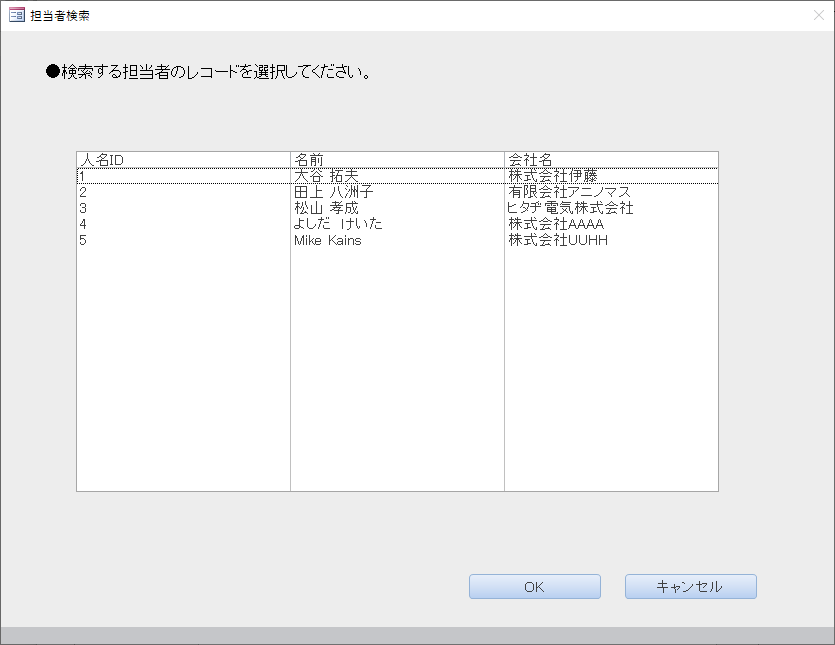Image resolution: width=835 pixels, height=645 pixels.
Task: Choose the 株式会社AAAA company entry
Action: pos(555,224)
